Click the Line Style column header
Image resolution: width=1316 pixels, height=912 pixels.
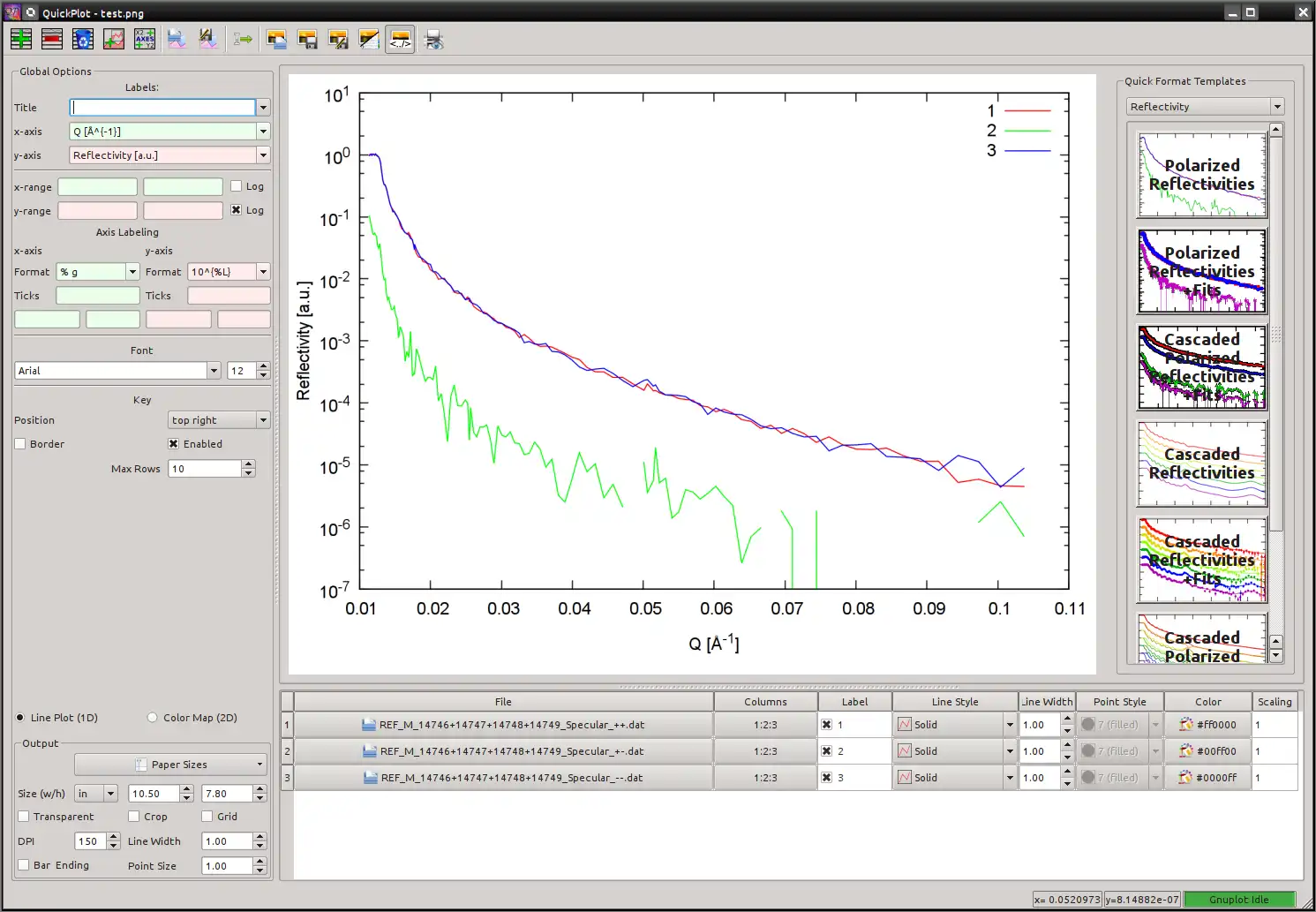[954, 702]
